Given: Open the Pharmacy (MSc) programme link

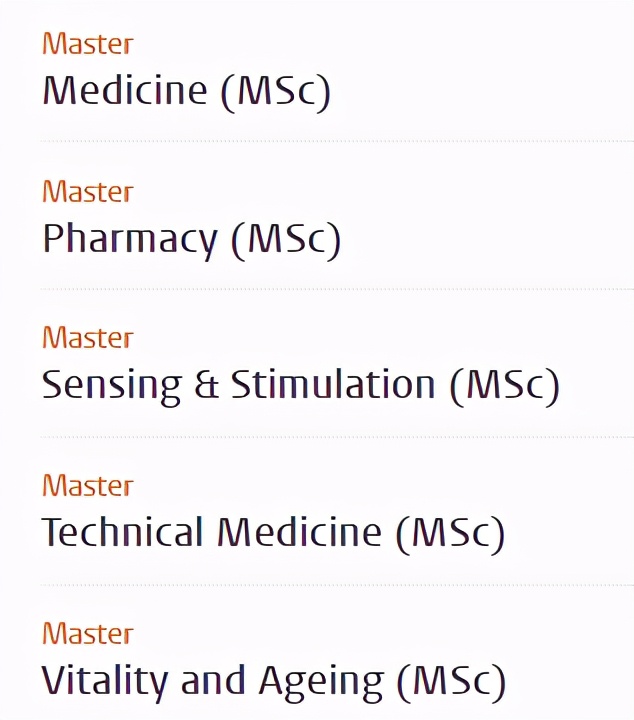Looking at the screenshot, I should pos(191,239).
